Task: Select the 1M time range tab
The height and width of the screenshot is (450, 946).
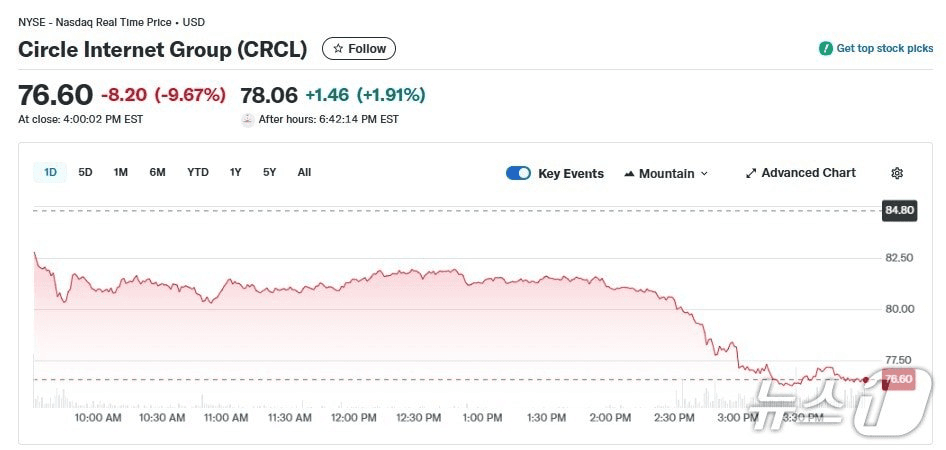Action: pos(120,172)
